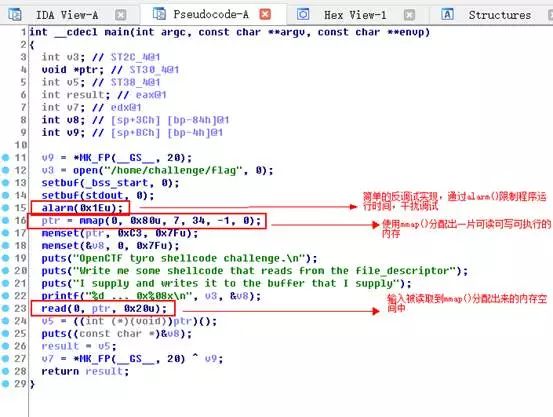Click the printf call on line 22

click(x=151, y=296)
